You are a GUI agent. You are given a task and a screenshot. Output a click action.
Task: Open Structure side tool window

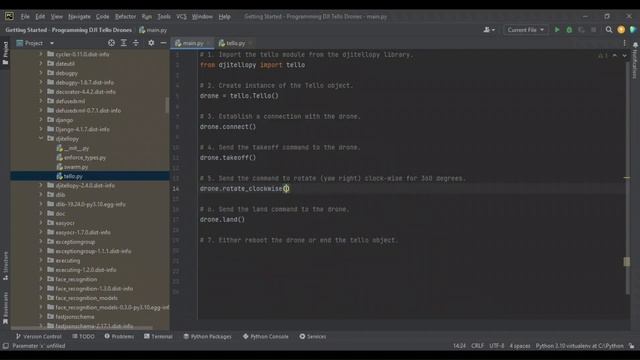coord(5,266)
